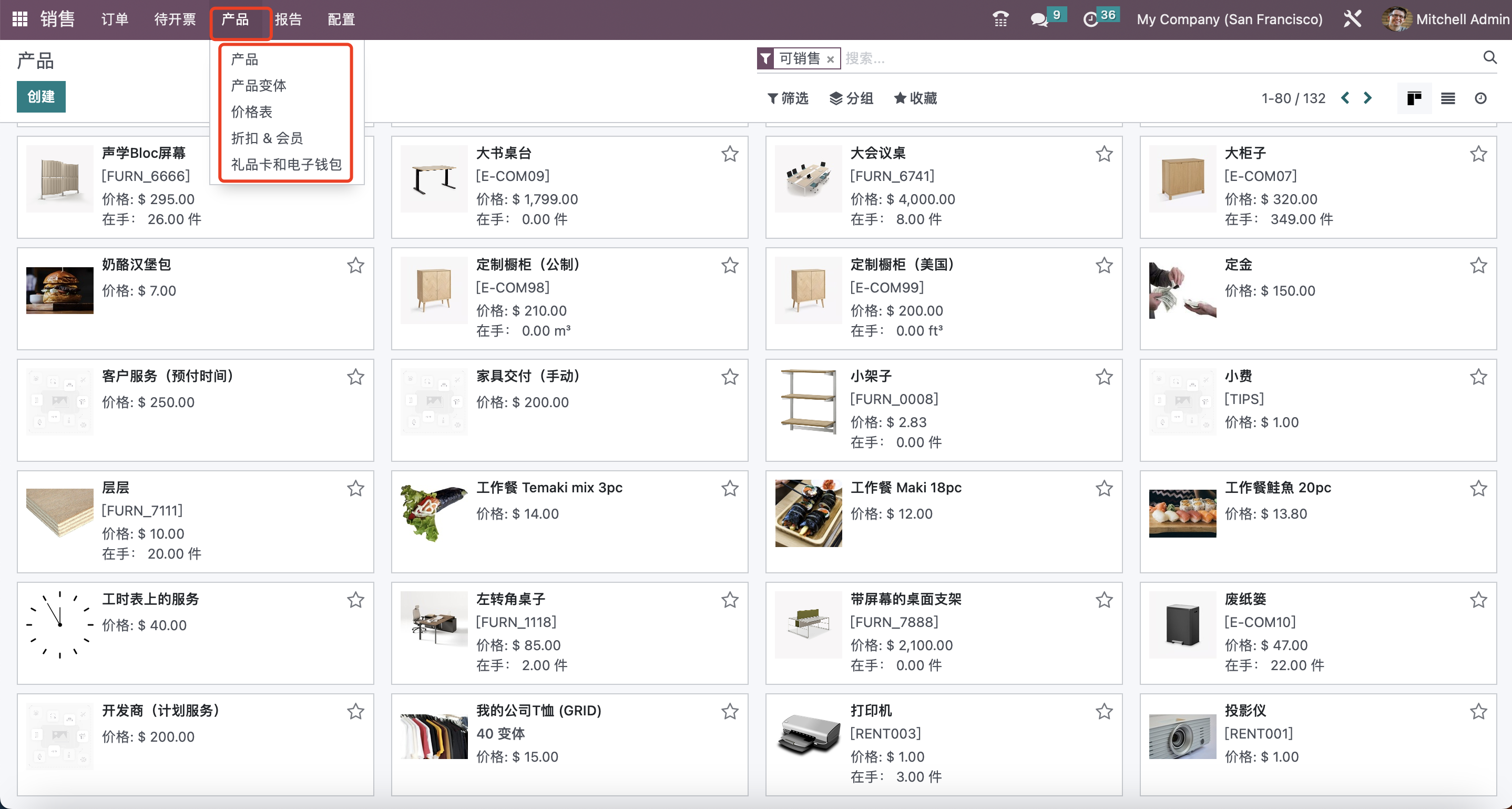Mark 工作餐 Temaki mix 3pc as favorite
The width and height of the screenshot is (1512, 809).
(x=730, y=489)
